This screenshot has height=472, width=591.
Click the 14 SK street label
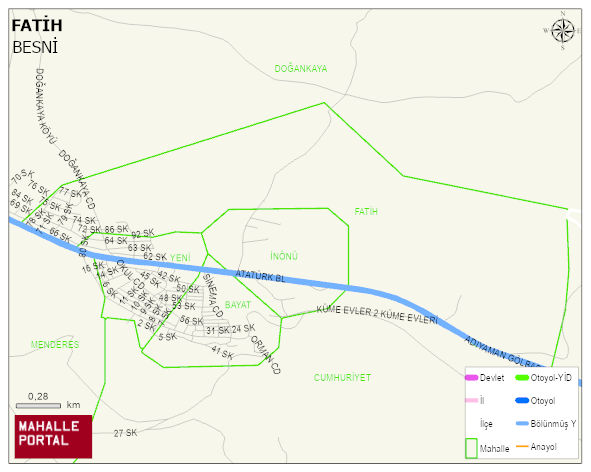point(107,273)
